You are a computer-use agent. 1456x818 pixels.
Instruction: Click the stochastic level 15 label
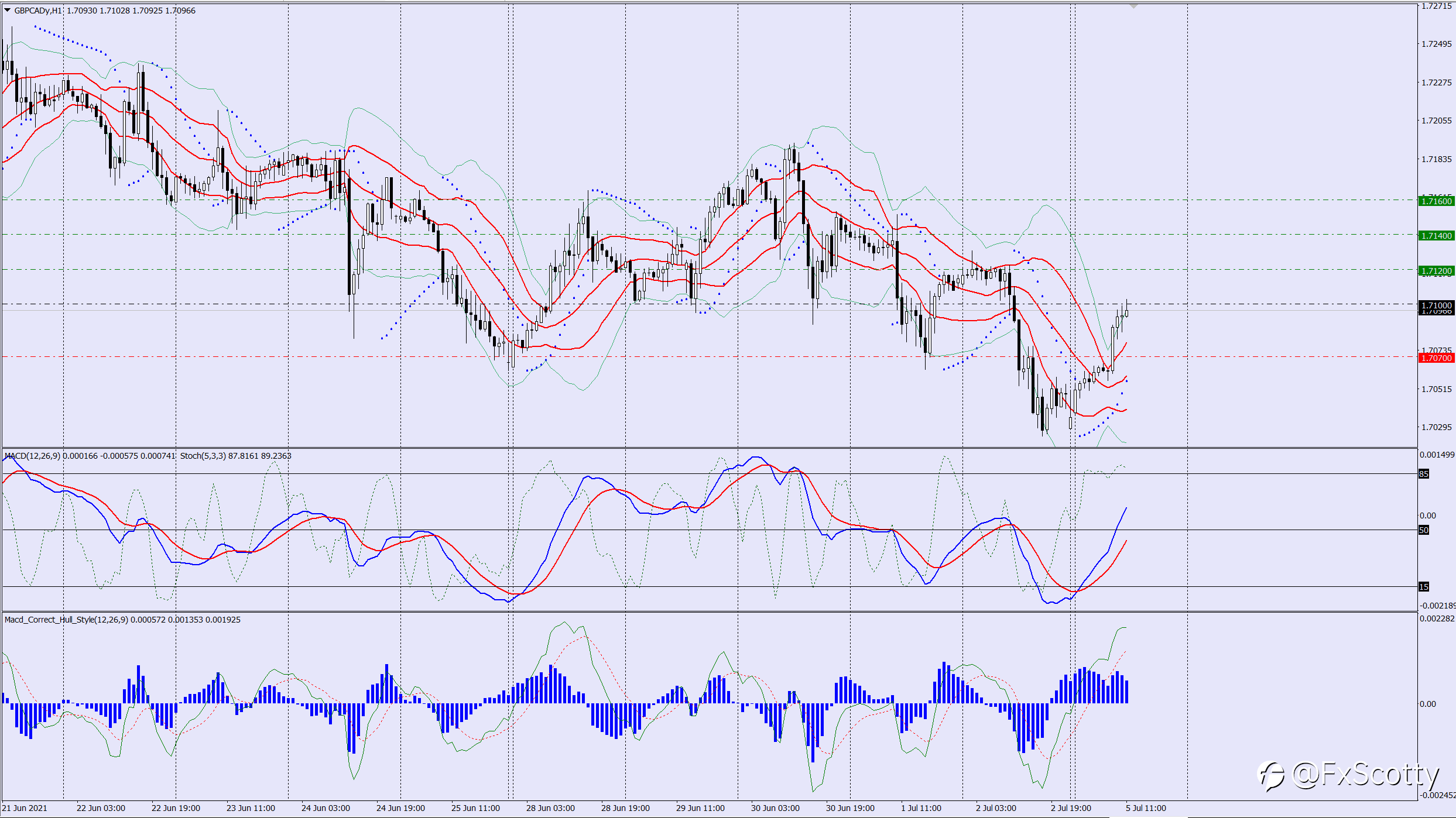(1424, 587)
